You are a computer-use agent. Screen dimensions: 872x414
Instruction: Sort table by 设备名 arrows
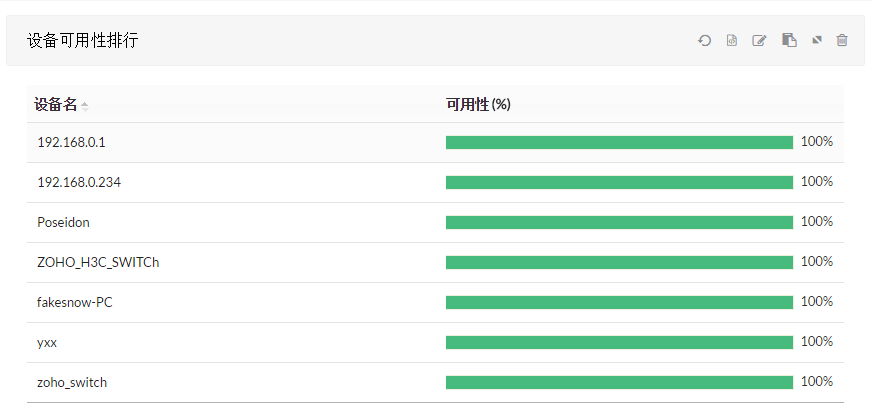tap(85, 106)
